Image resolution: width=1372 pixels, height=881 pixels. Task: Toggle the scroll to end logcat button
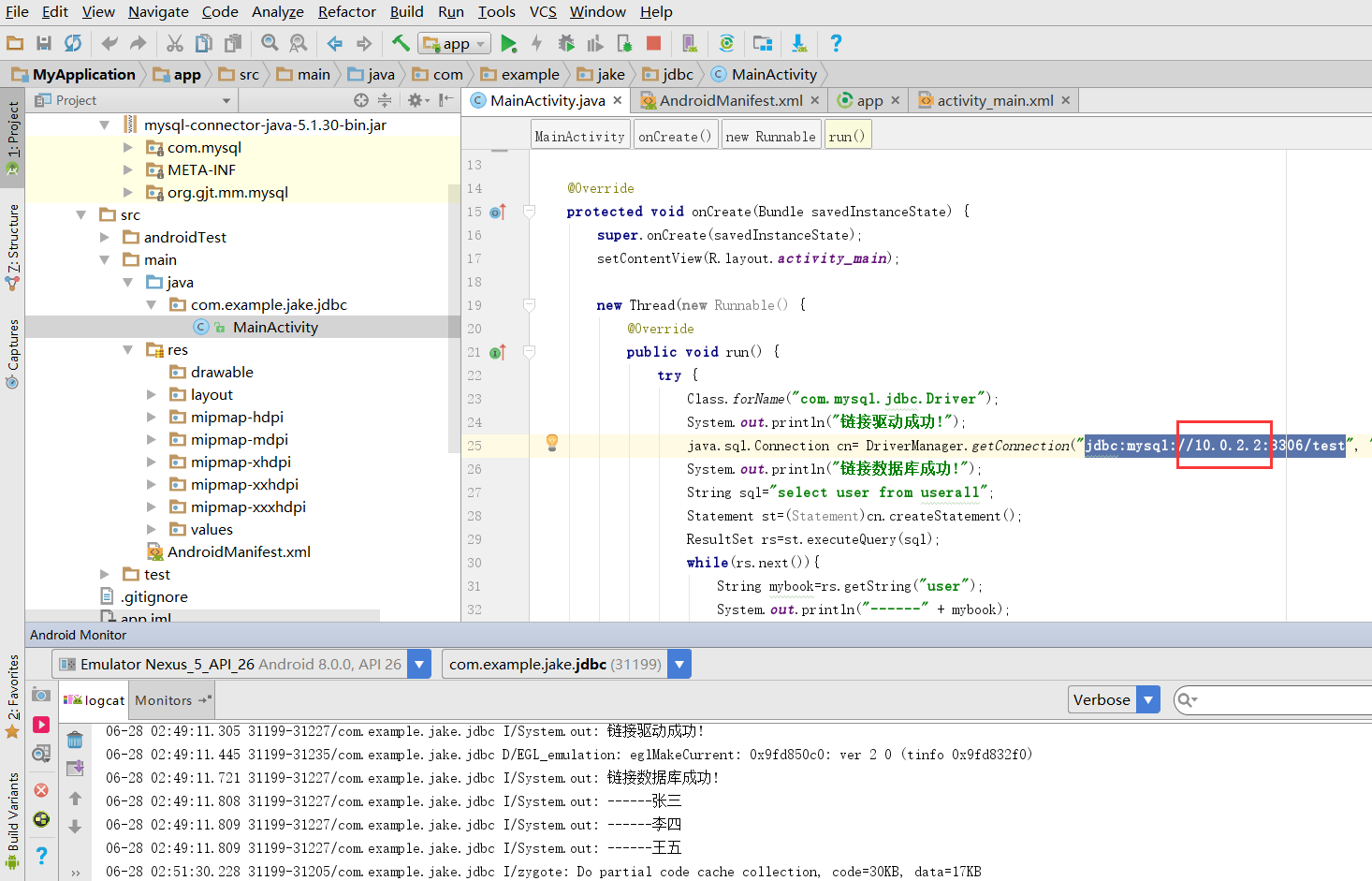pos(75,769)
